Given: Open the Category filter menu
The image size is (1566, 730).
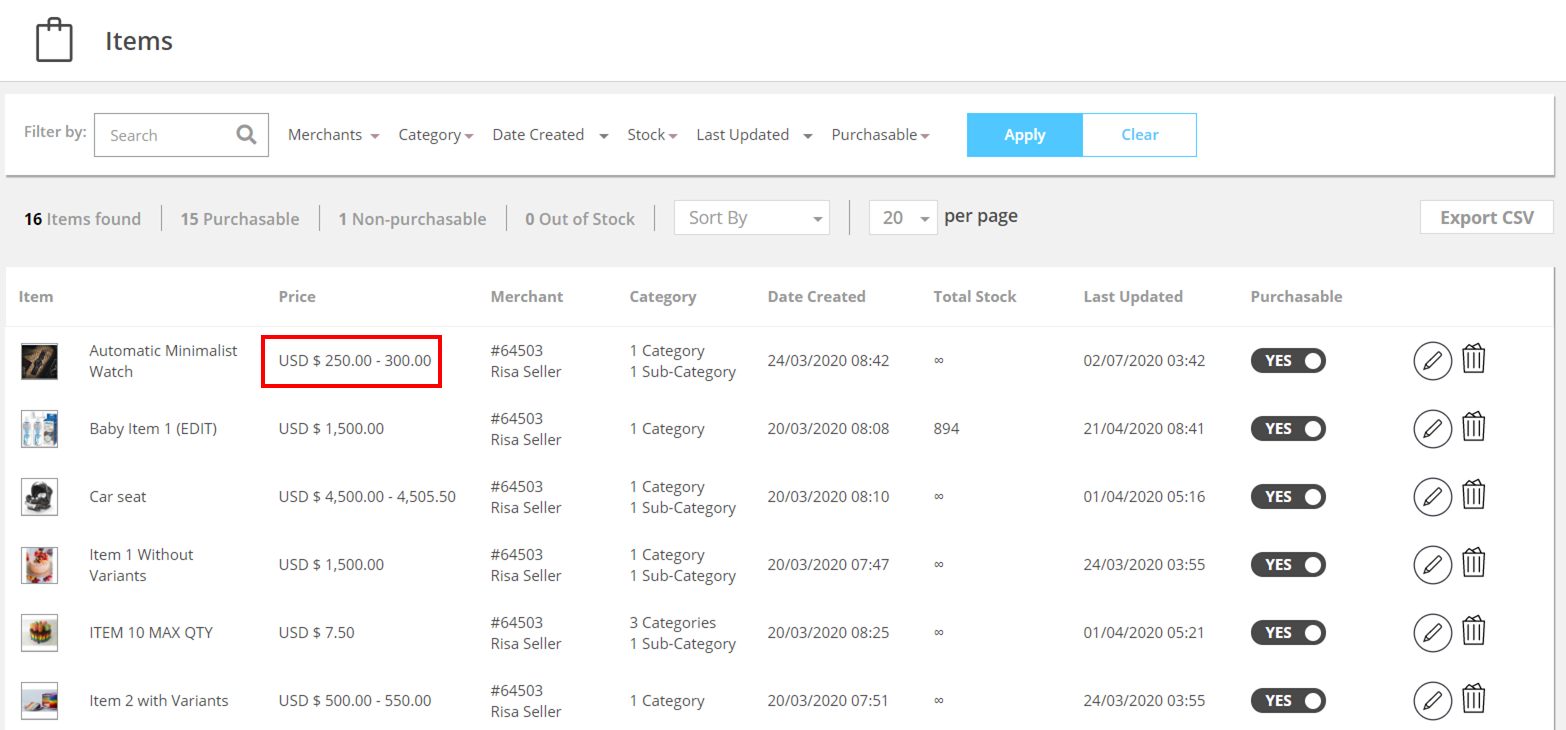Looking at the screenshot, I should click(435, 135).
